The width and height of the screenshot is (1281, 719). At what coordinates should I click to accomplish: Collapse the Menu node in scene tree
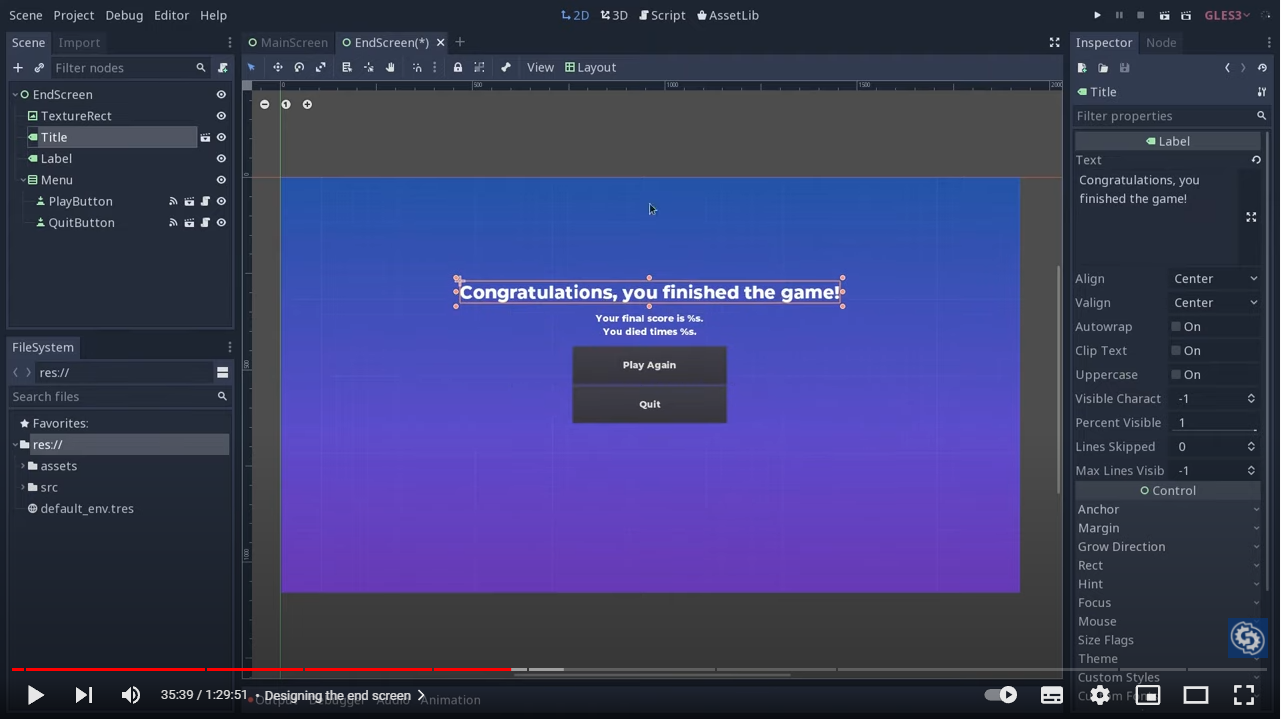(23, 180)
